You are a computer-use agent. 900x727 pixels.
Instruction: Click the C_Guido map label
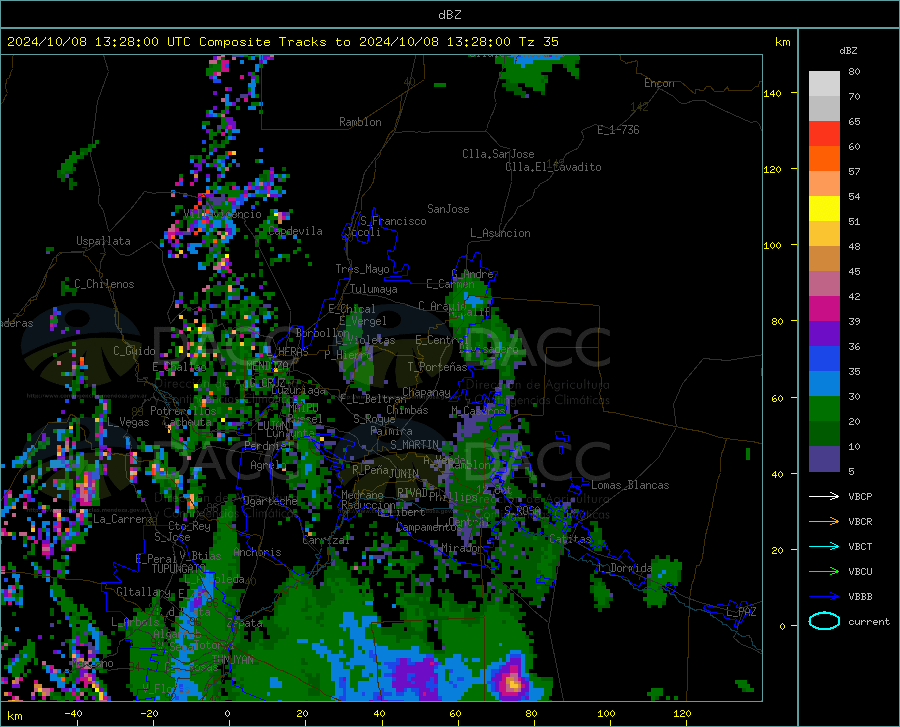[134, 351]
